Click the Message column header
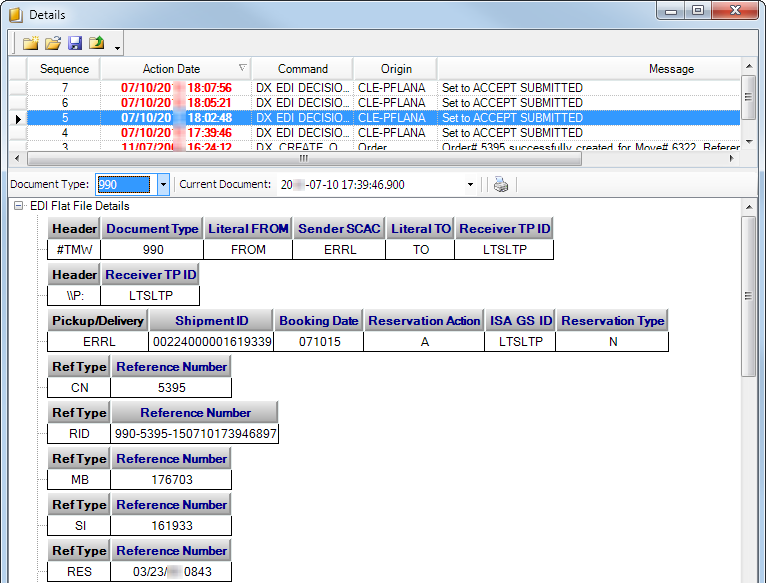 point(670,69)
